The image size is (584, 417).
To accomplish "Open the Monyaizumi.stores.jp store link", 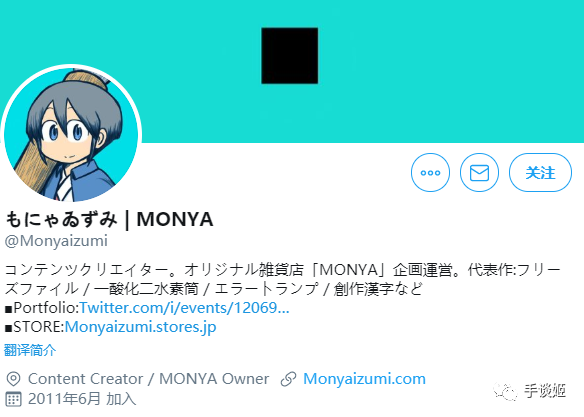I will pos(140,327).
